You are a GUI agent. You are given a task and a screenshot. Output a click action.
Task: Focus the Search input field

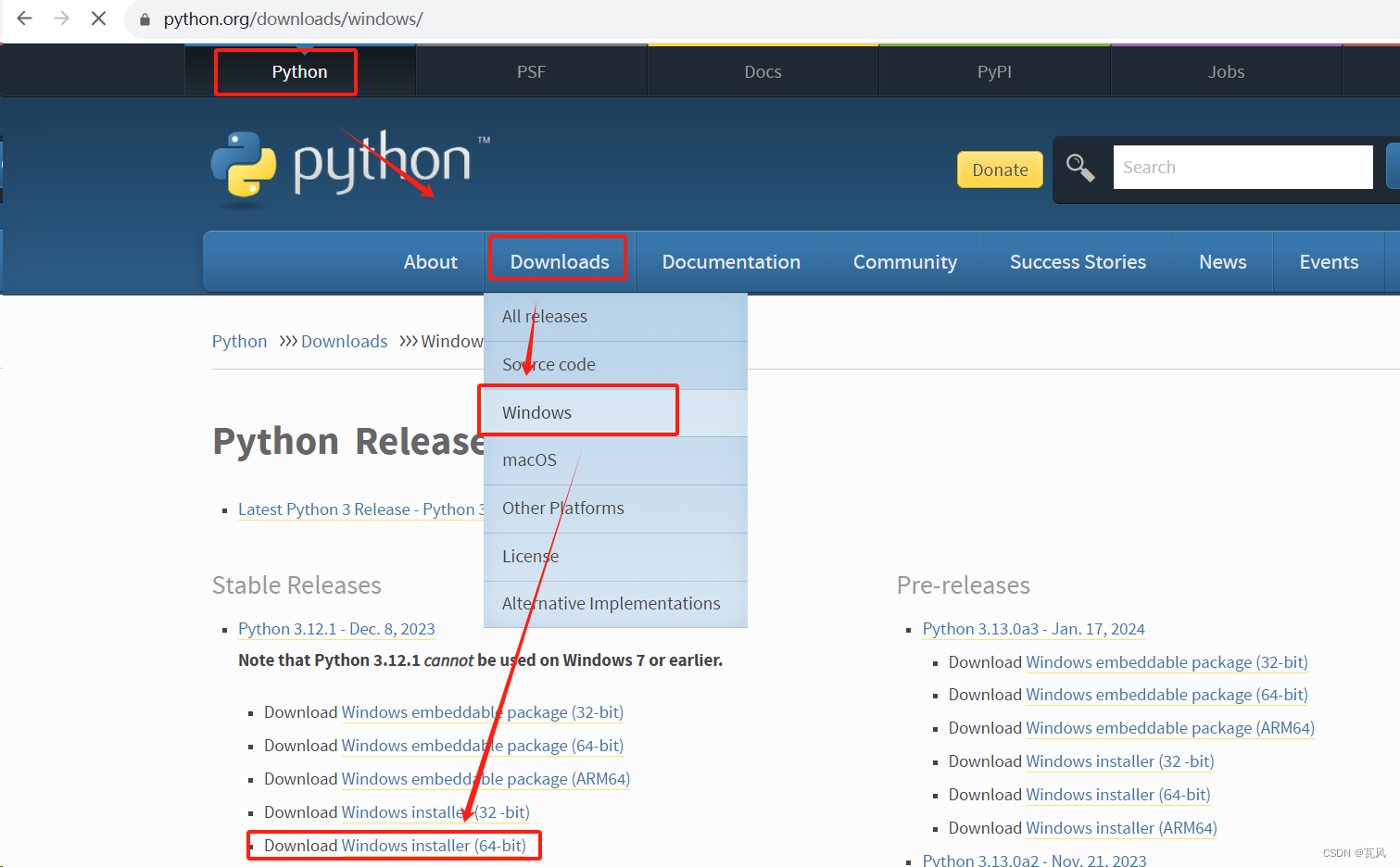click(1242, 167)
